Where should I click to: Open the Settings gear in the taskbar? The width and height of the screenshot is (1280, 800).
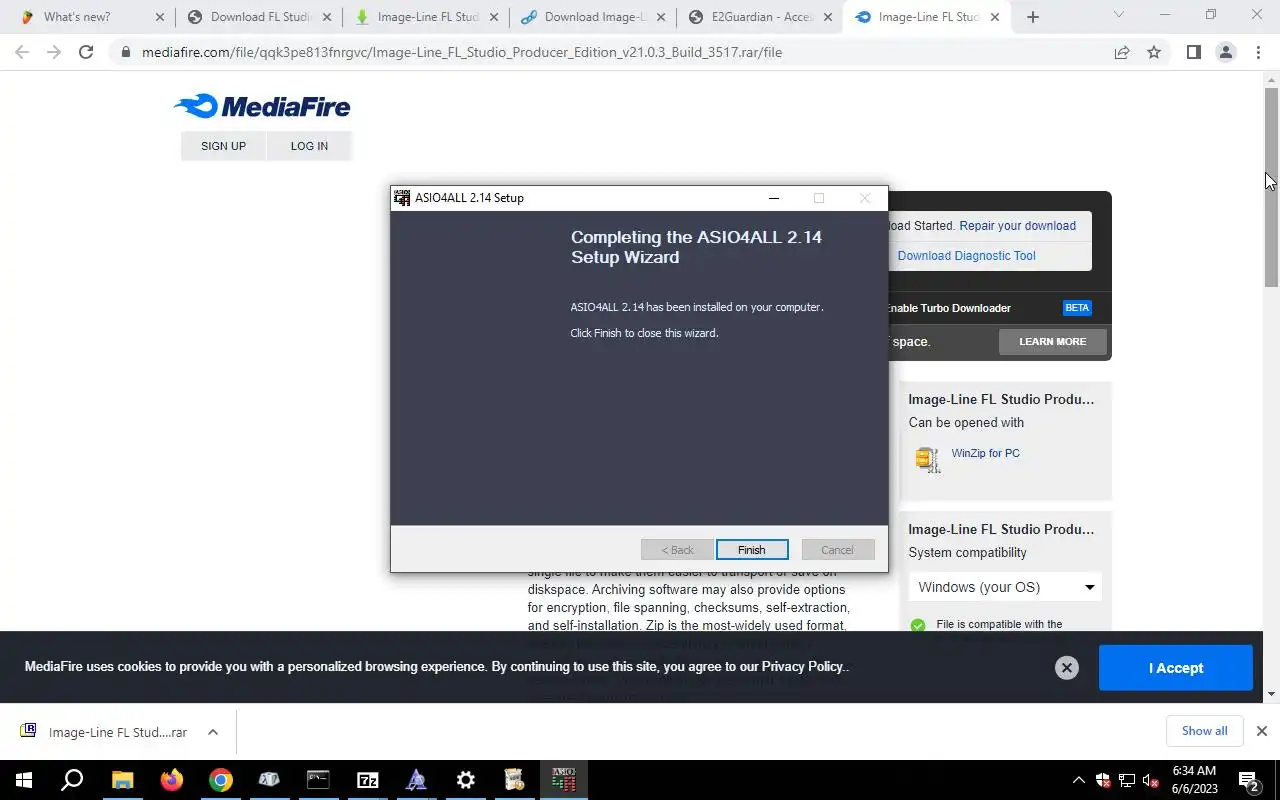(x=465, y=780)
